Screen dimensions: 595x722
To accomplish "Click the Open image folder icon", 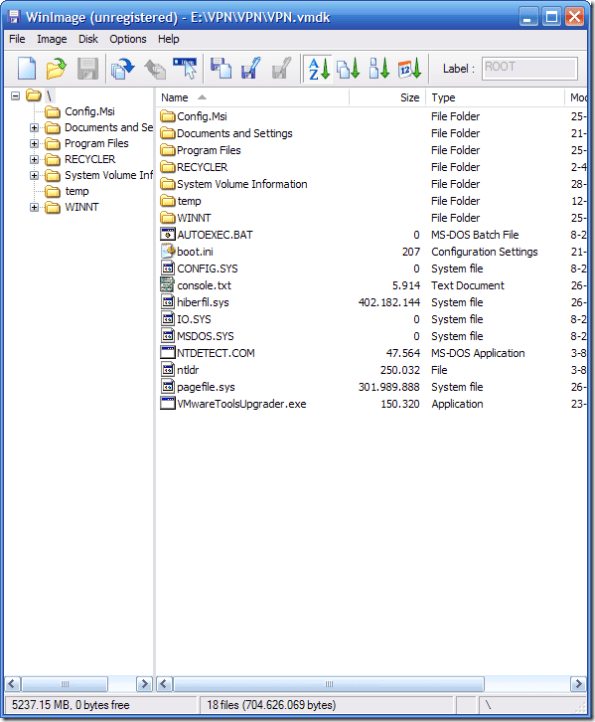I will [56, 69].
